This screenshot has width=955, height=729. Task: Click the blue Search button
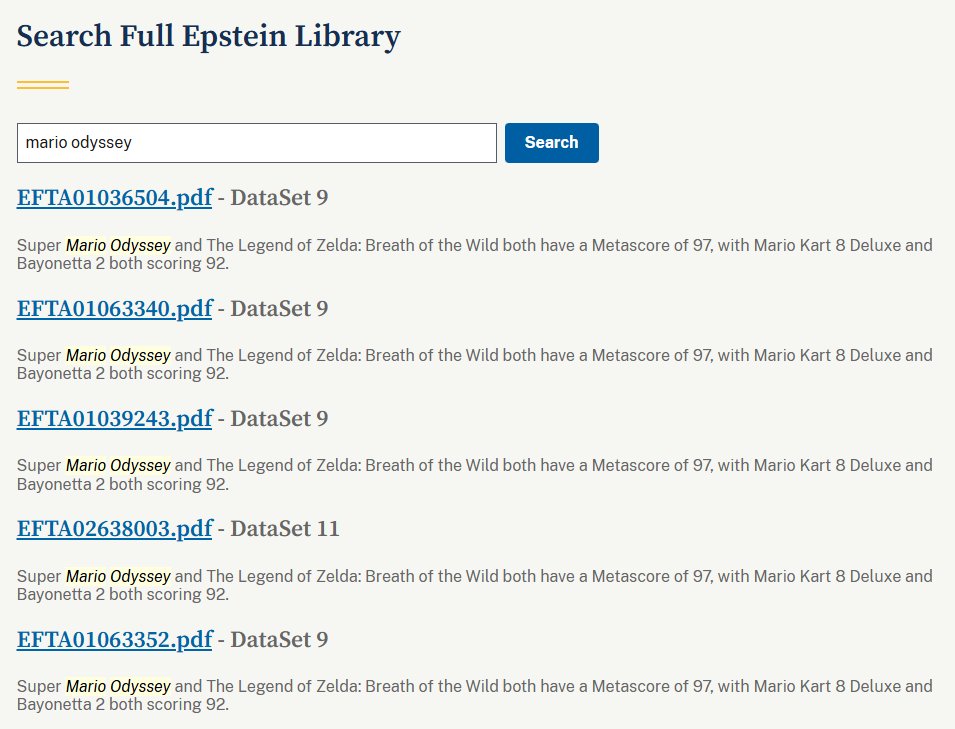coord(551,143)
